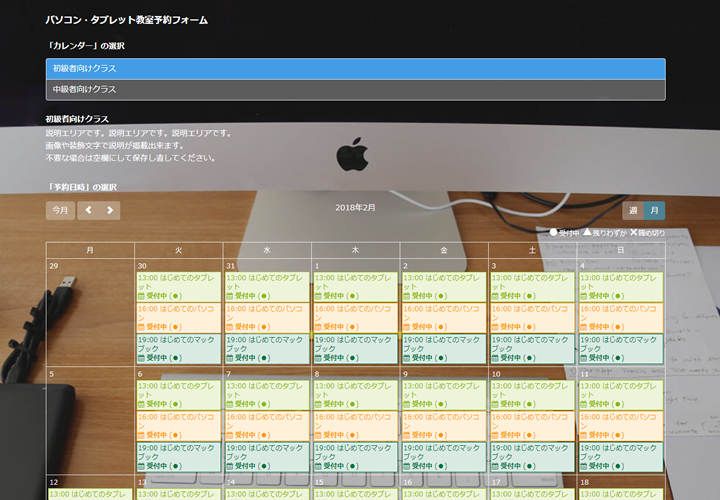The width and height of the screenshot is (720, 500).
Task: Switch calendar to 週 (week) view
Action: 633,210
